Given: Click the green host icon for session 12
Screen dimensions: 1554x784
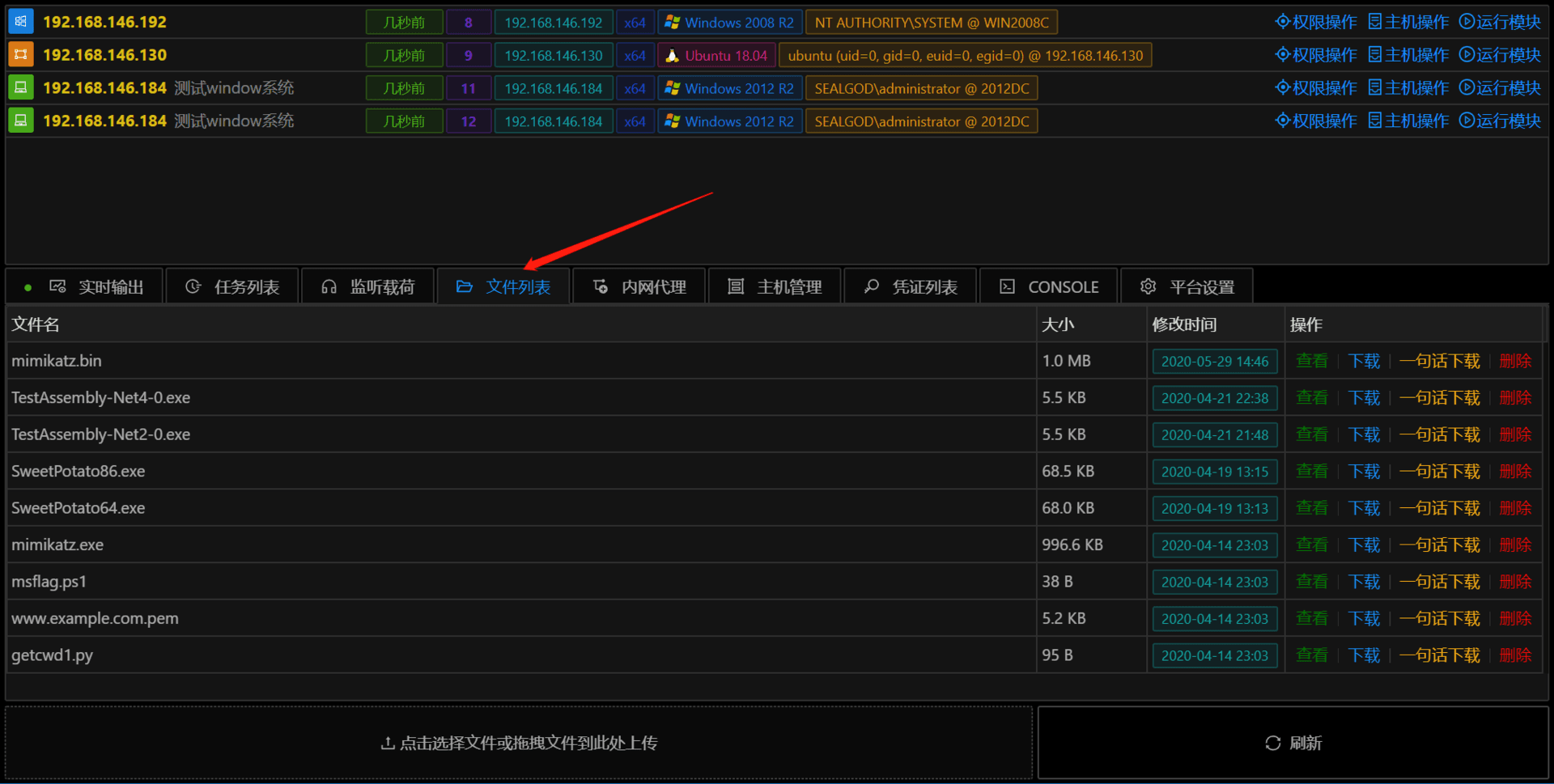Looking at the screenshot, I should click(20, 121).
